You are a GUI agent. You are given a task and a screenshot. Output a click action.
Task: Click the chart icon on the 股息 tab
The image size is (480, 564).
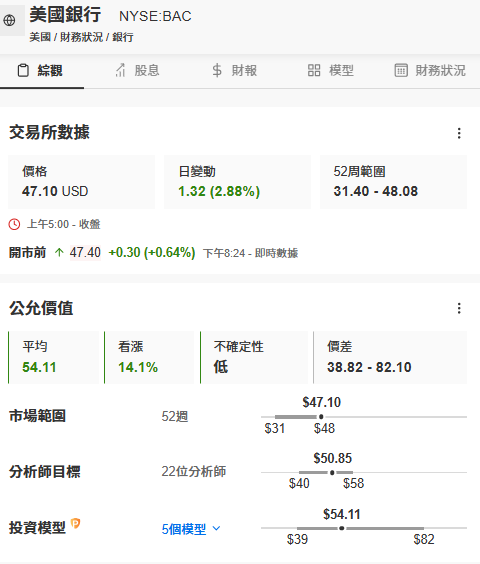pos(121,70)
